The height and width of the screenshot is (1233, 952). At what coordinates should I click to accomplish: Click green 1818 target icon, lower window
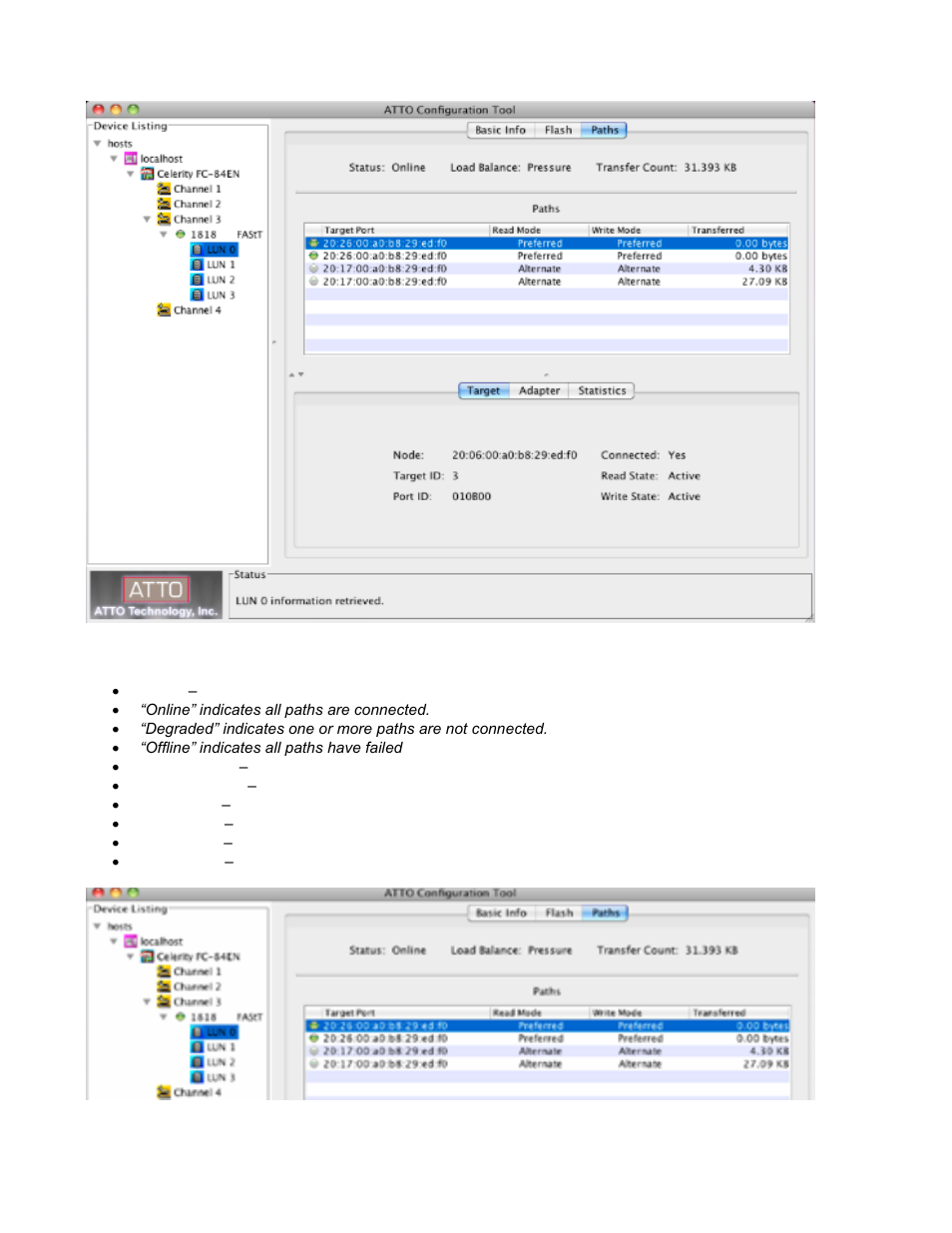(181, 1017)
